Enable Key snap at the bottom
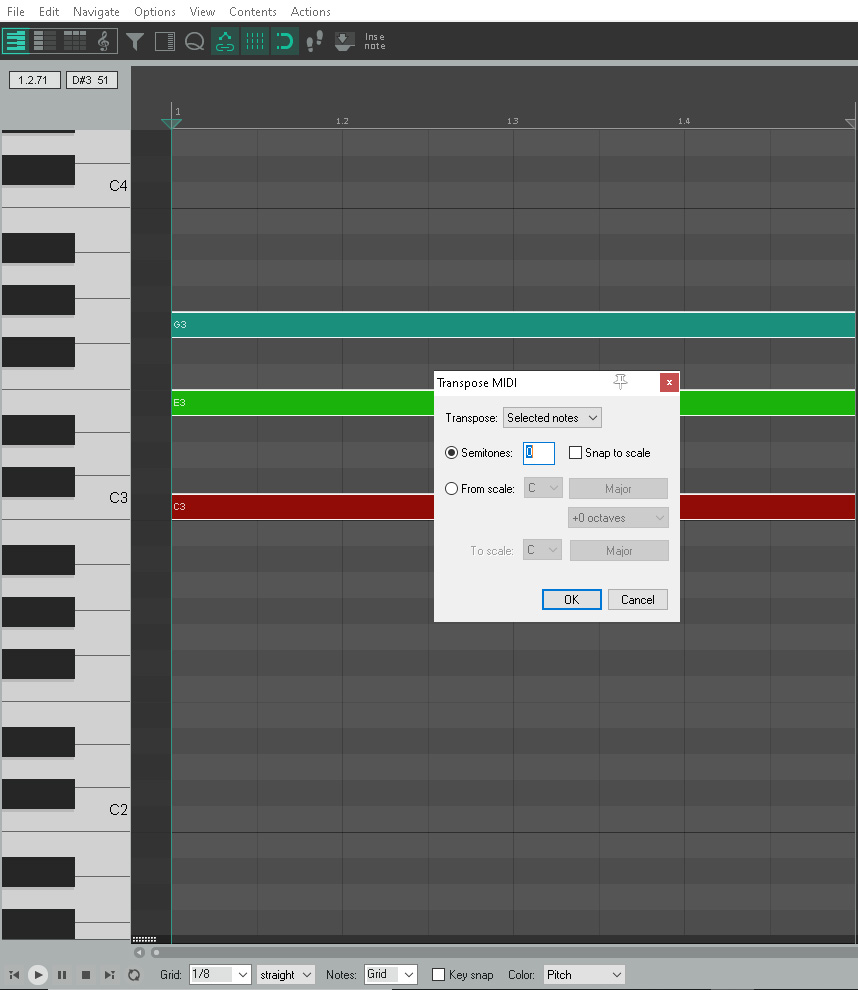Viewport: 858px width, 990px height. pos(438,974)
